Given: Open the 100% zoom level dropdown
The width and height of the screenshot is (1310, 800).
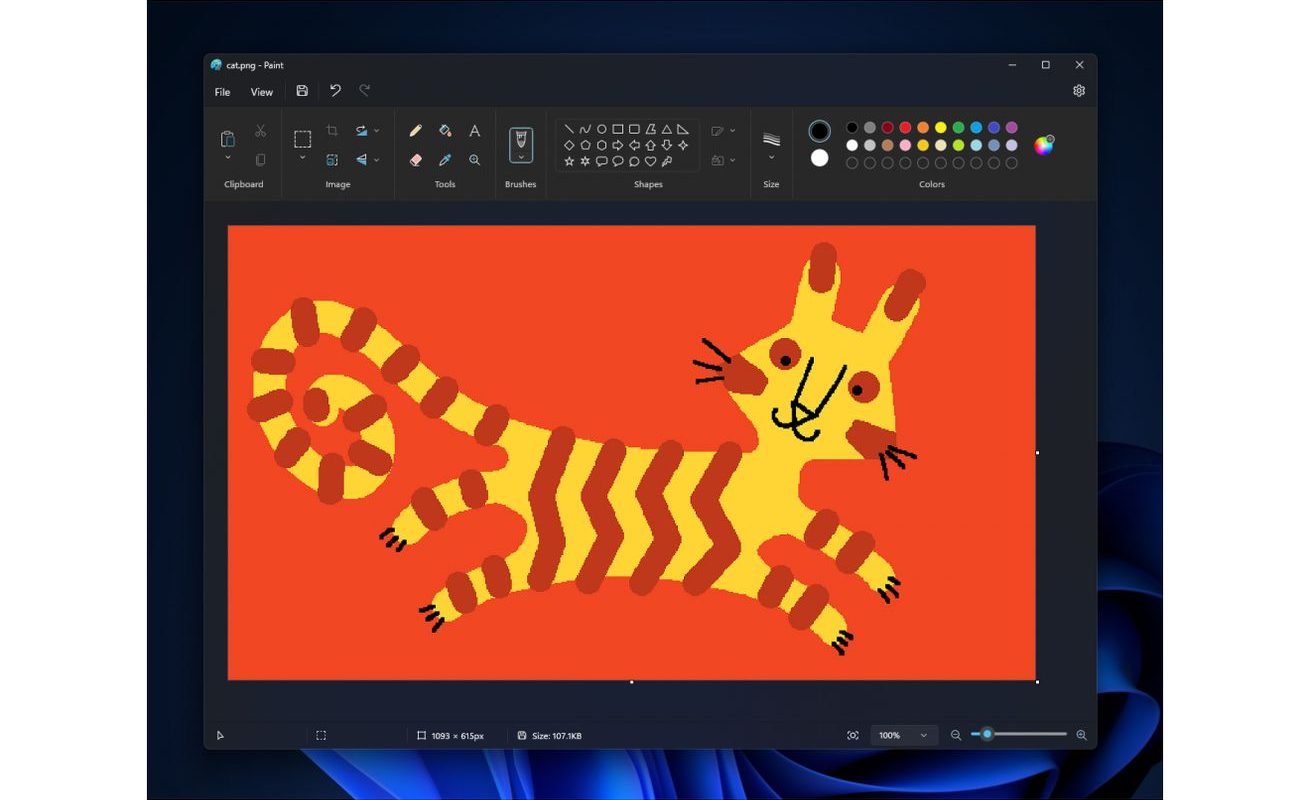Looking at the screenshot, I should [904, 735].
